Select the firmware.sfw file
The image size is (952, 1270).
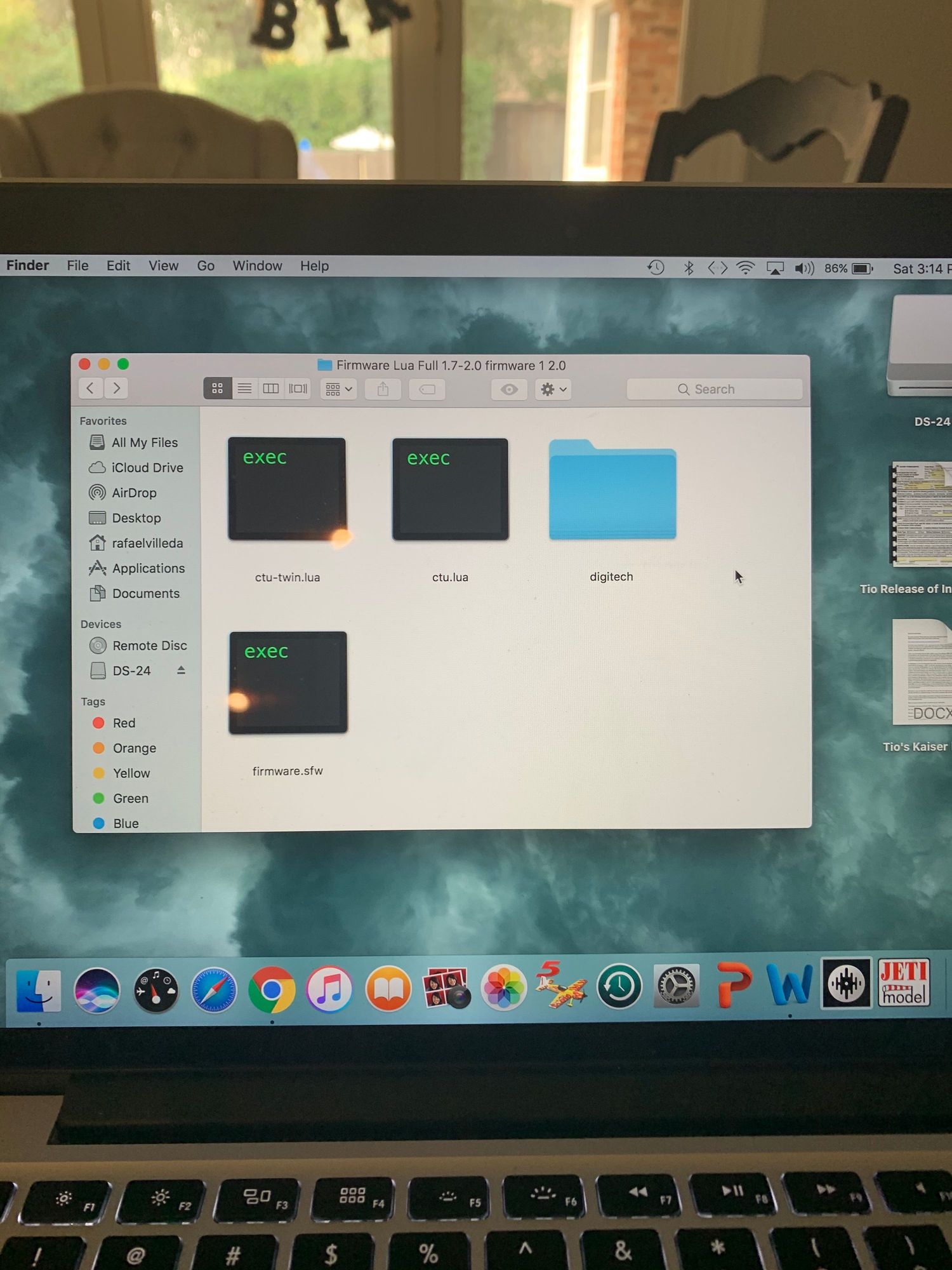tap(288, 683)
